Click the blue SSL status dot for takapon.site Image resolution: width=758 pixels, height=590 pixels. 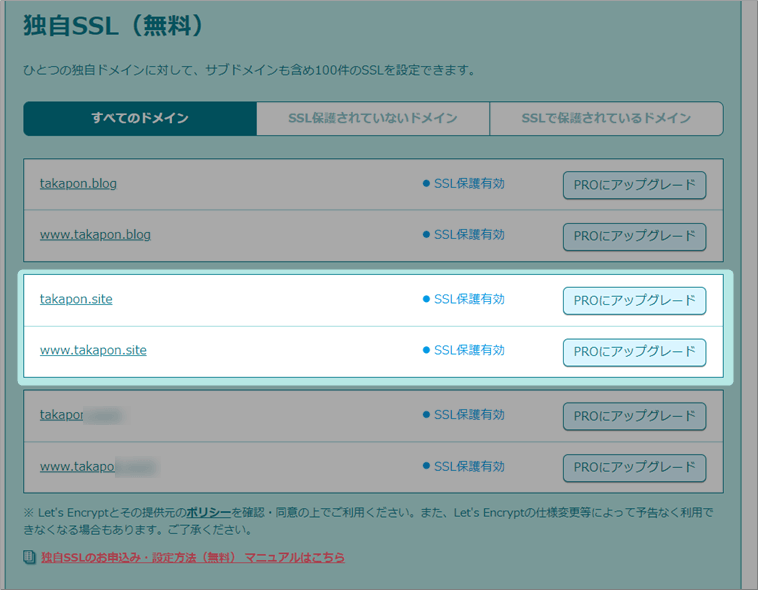426,299
